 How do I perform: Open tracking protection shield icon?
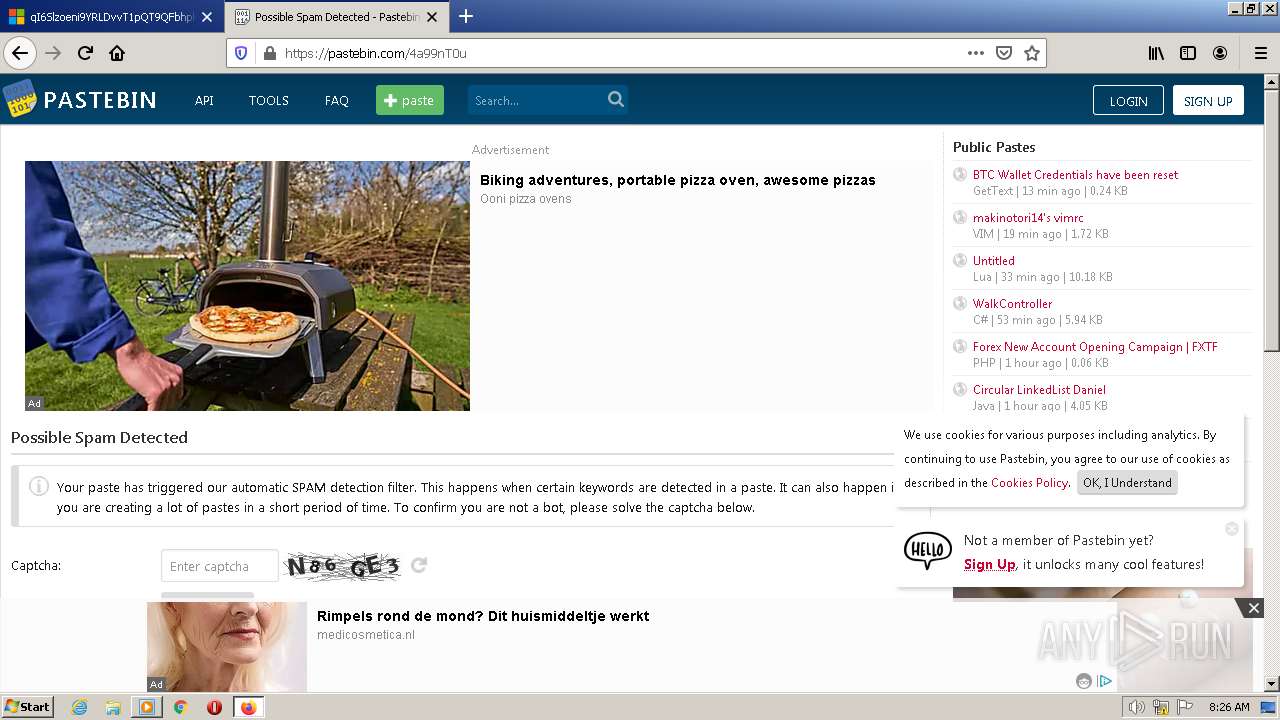[x=241, y=53]
